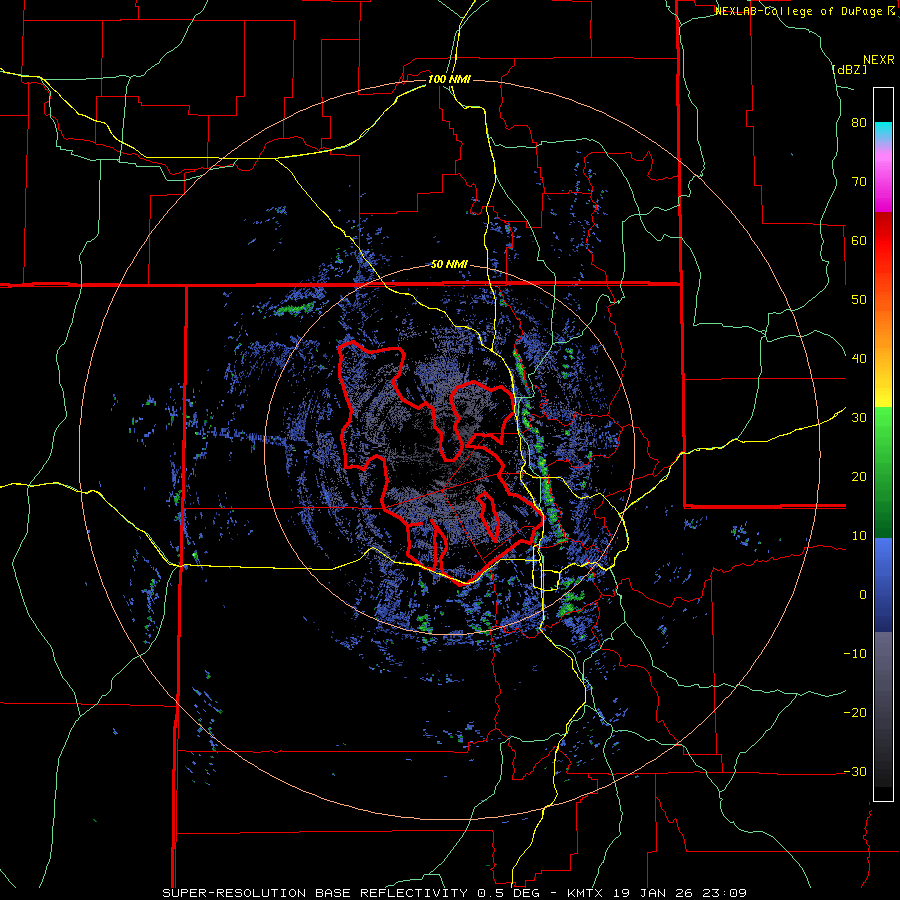Click the 30 value on color scale
The width and height of the screenshot is (900, 900).
tap(859, 418)
